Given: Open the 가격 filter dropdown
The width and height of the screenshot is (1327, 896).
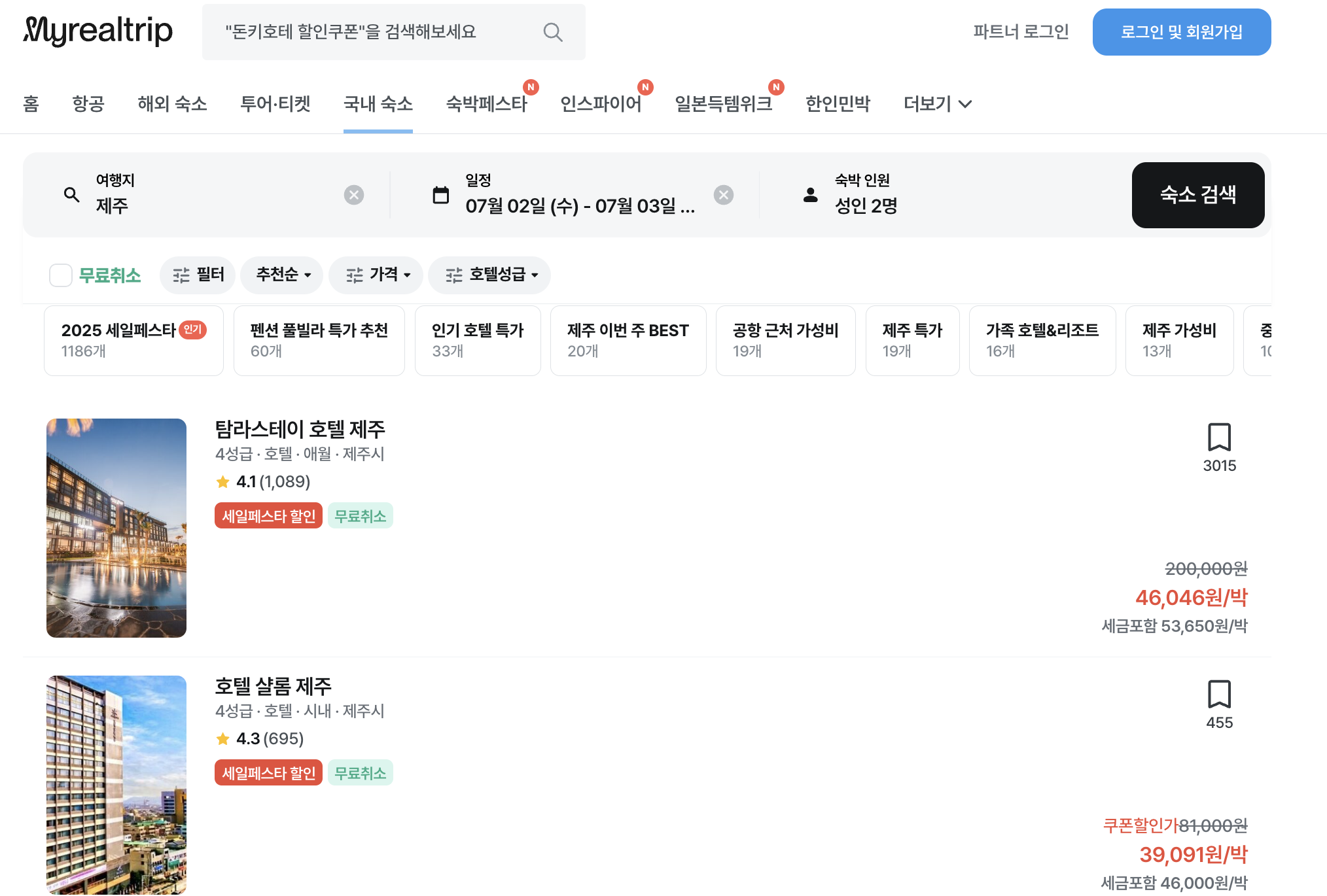Looking at the screenshot, I should (376, 275).
